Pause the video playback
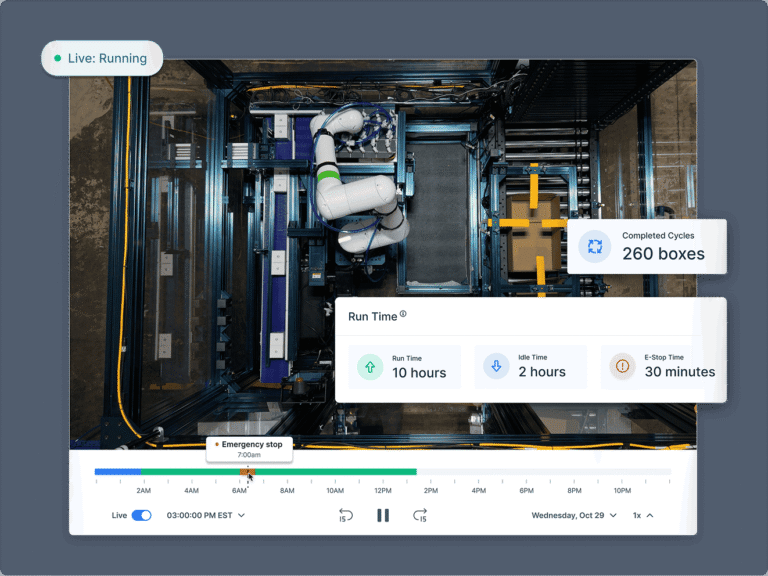Viewport: 768px width, 576px height. (383, 515)
